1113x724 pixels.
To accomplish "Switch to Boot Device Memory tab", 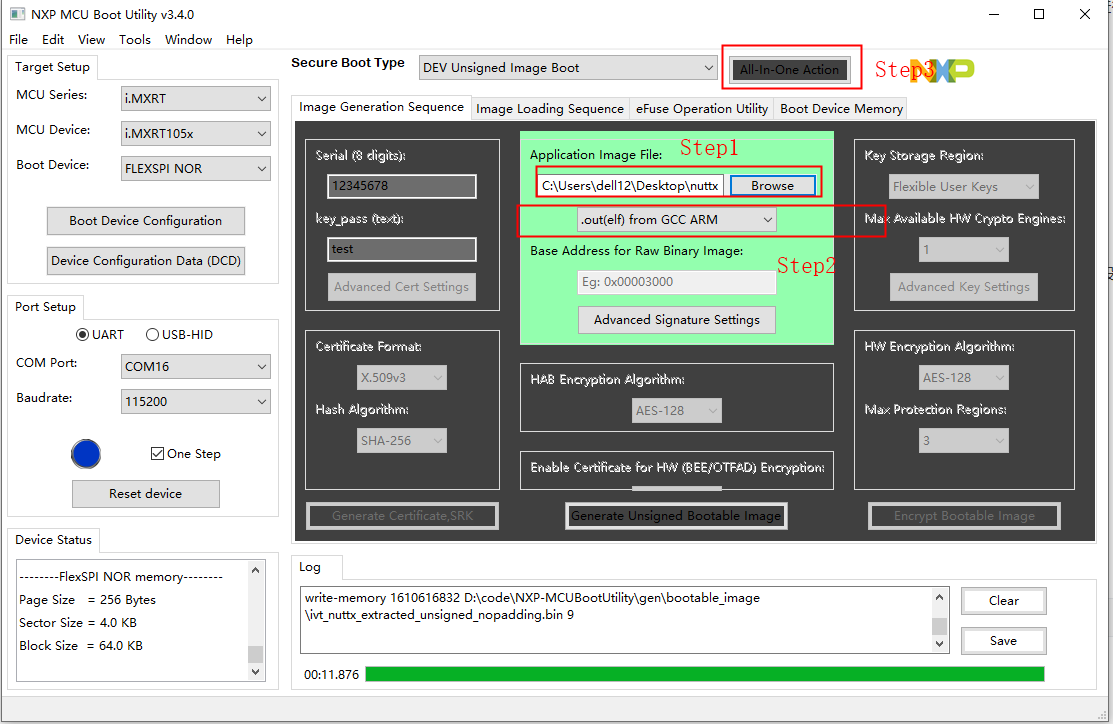I will [841, 109].
